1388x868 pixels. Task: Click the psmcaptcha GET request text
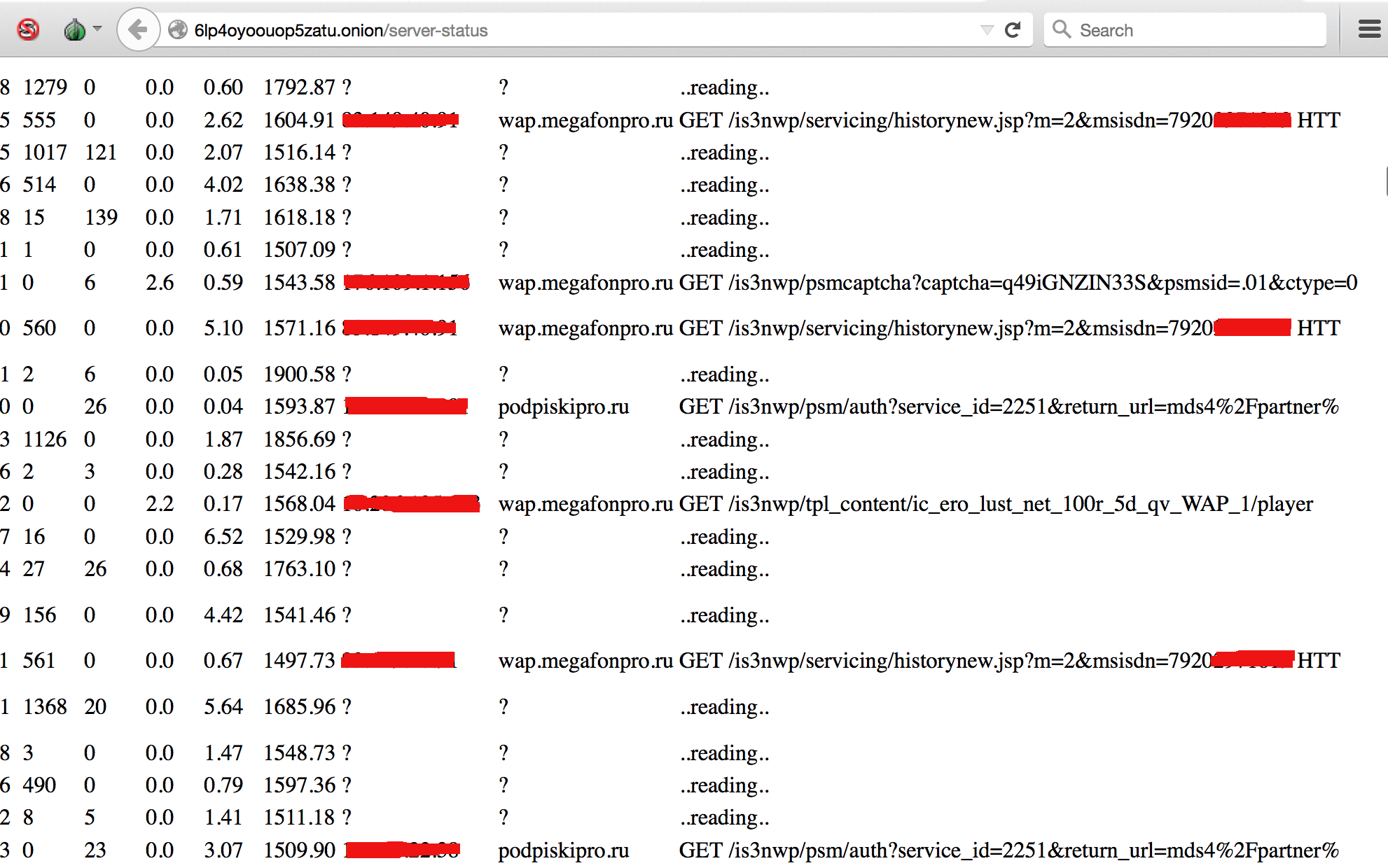pyautogui.click(x=1018, y=283)
